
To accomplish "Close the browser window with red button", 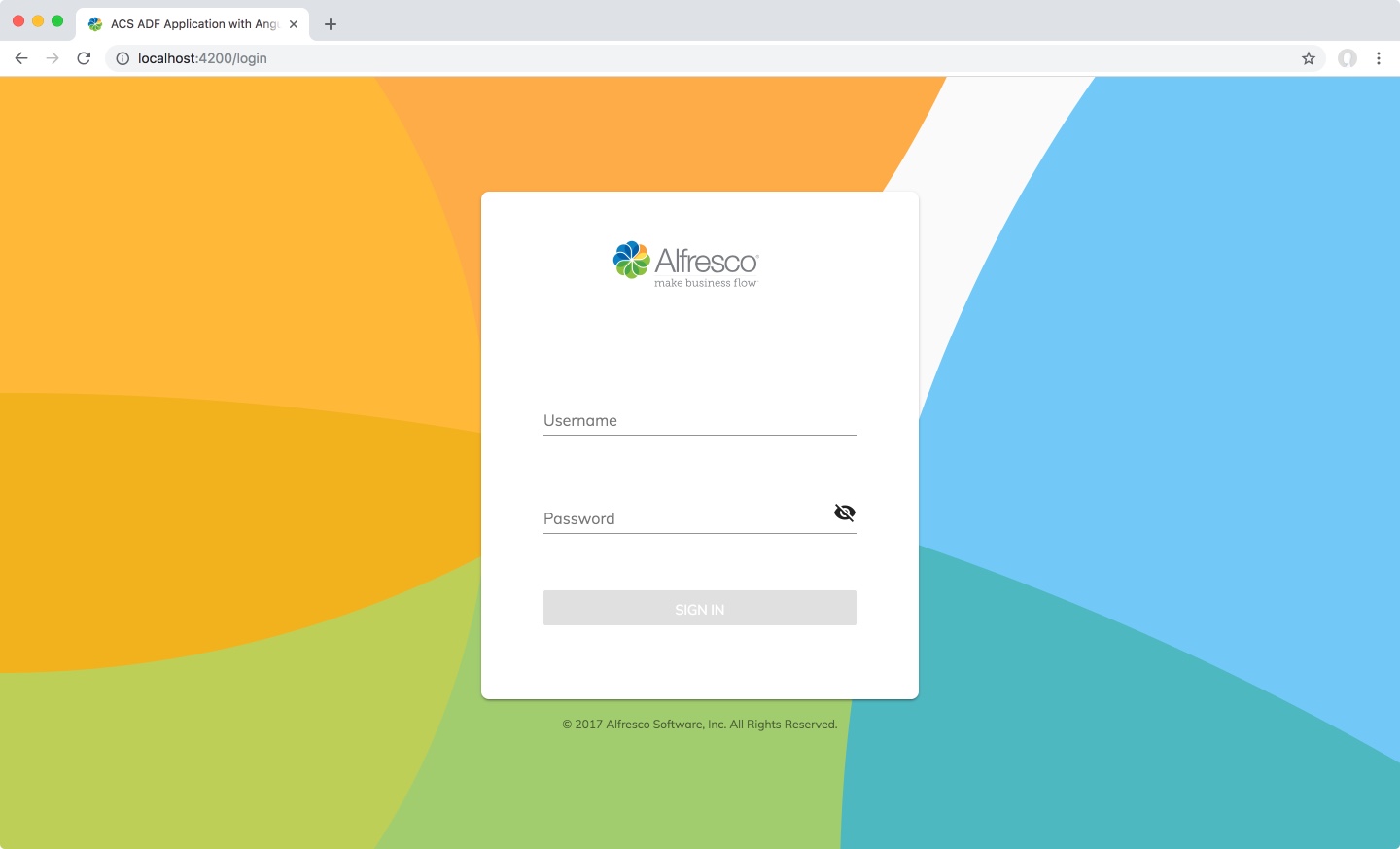I will coord(18,21).
